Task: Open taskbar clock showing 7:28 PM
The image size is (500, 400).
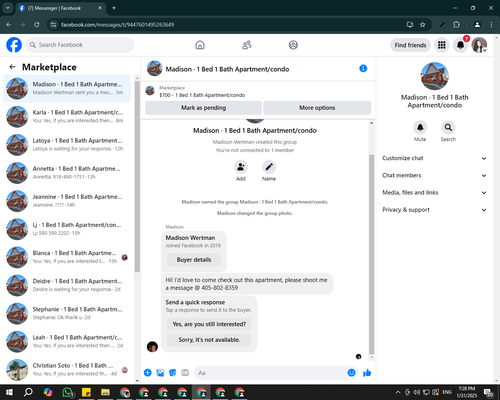Action: pos(466,392)
